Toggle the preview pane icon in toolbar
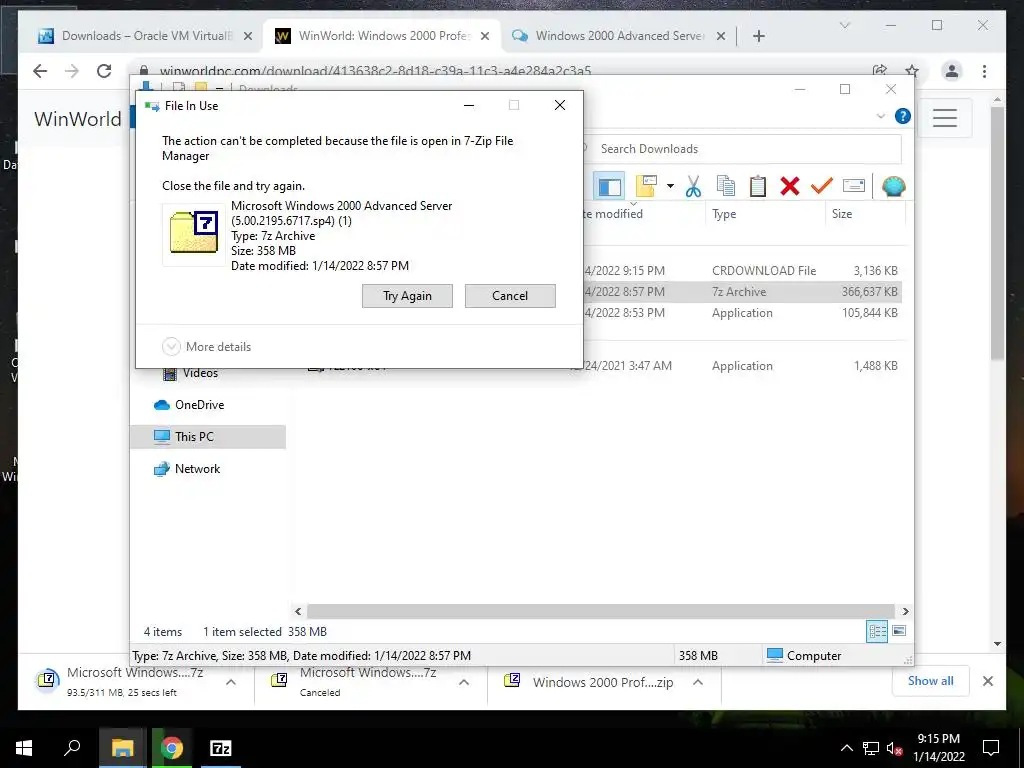This screenshot has height=768, width=1024. tap(609, 186)
